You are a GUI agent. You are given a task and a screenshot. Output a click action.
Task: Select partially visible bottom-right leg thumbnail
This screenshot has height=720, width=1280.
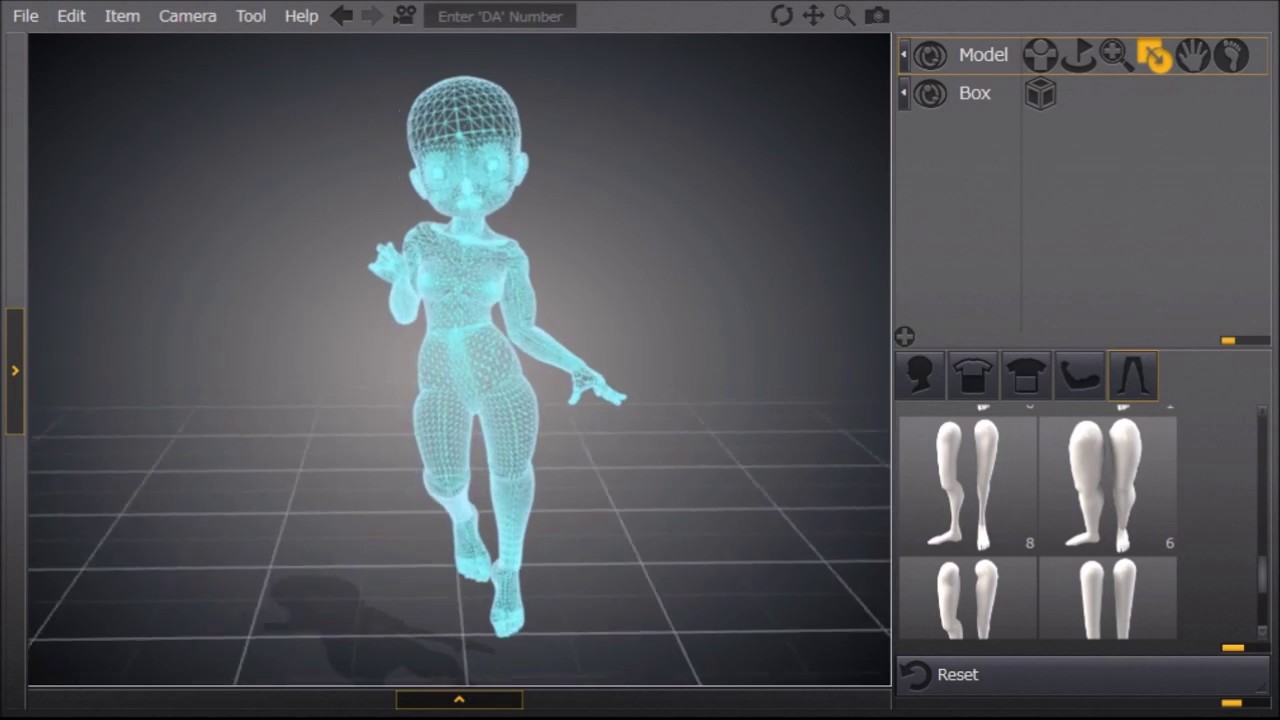click(1108, 598)
